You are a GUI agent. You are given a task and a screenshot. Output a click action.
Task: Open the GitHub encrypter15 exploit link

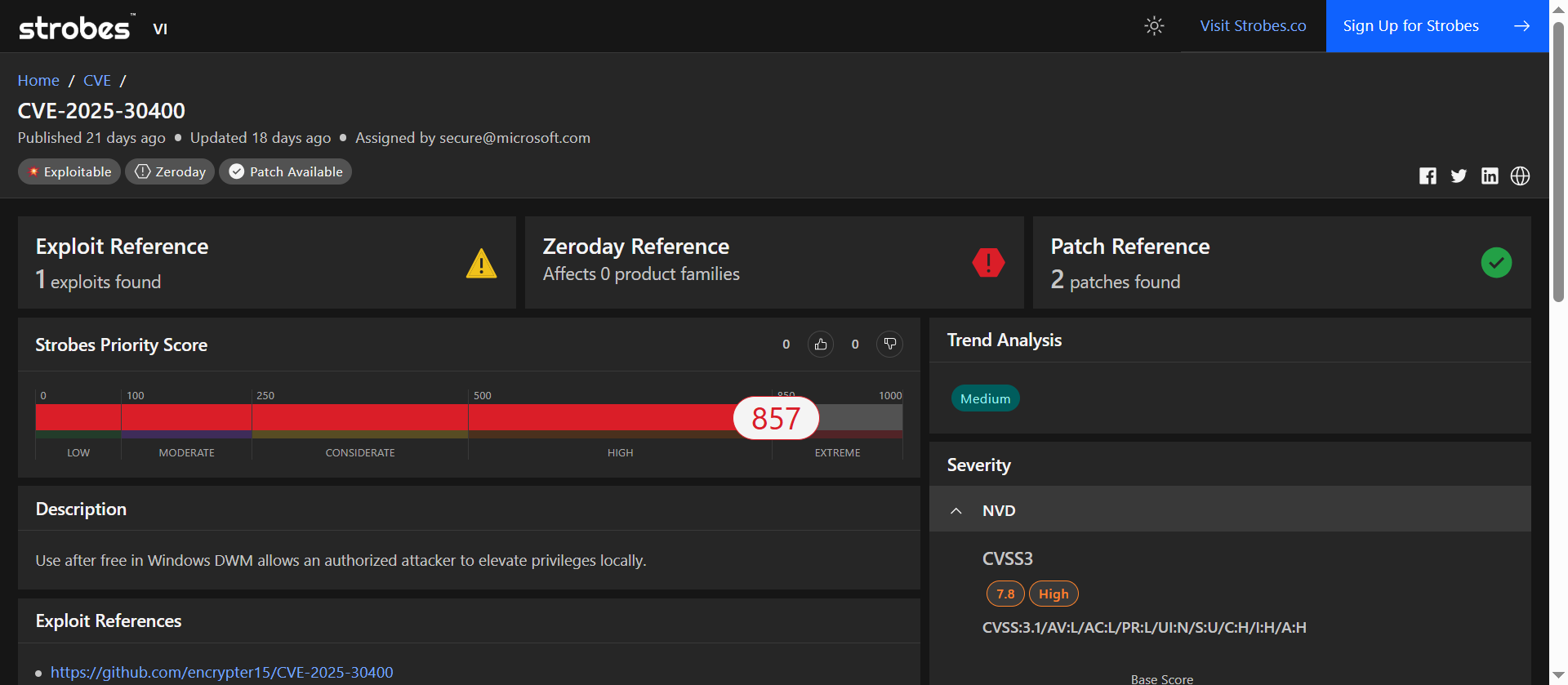(222, 672)
